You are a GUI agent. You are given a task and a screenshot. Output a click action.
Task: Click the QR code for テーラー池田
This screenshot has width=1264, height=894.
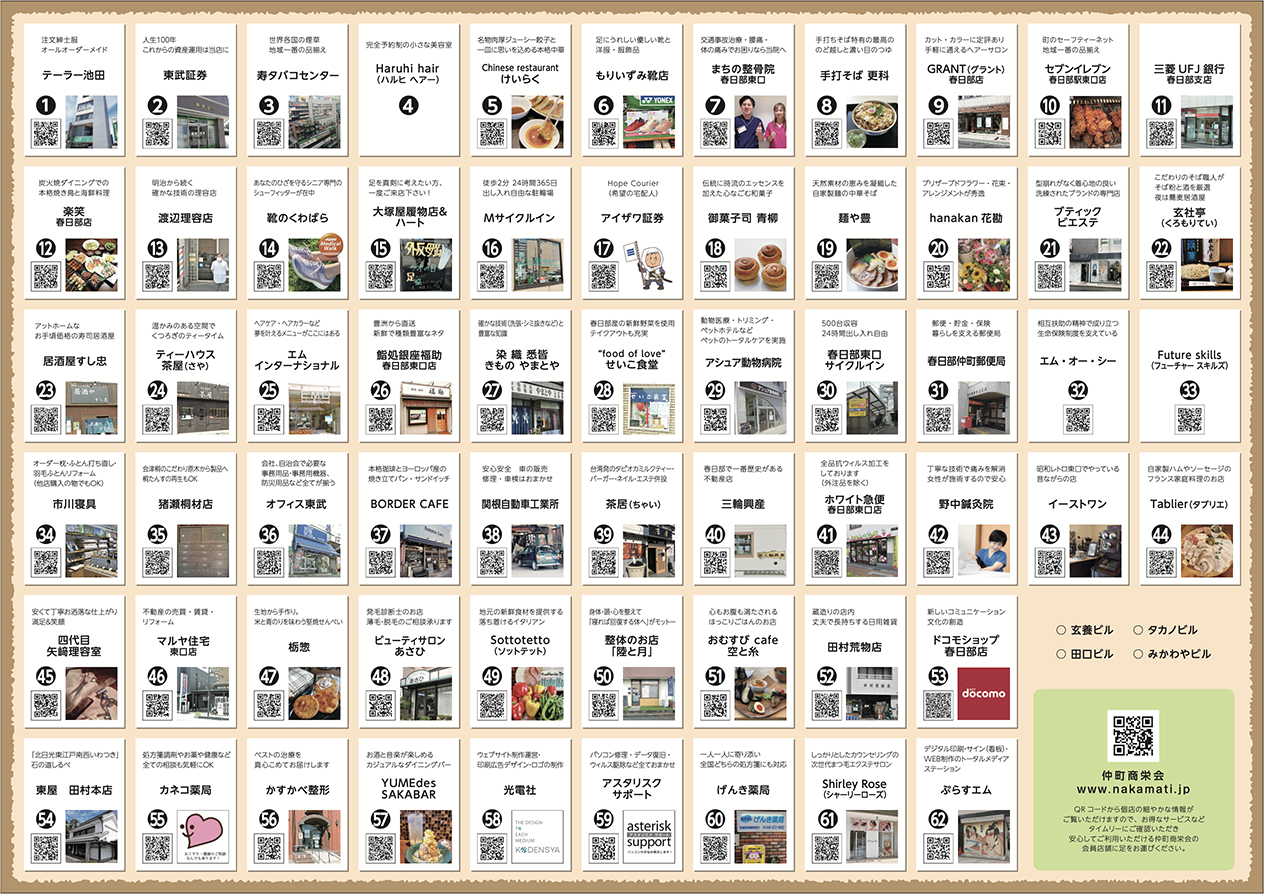coord(46,133)
